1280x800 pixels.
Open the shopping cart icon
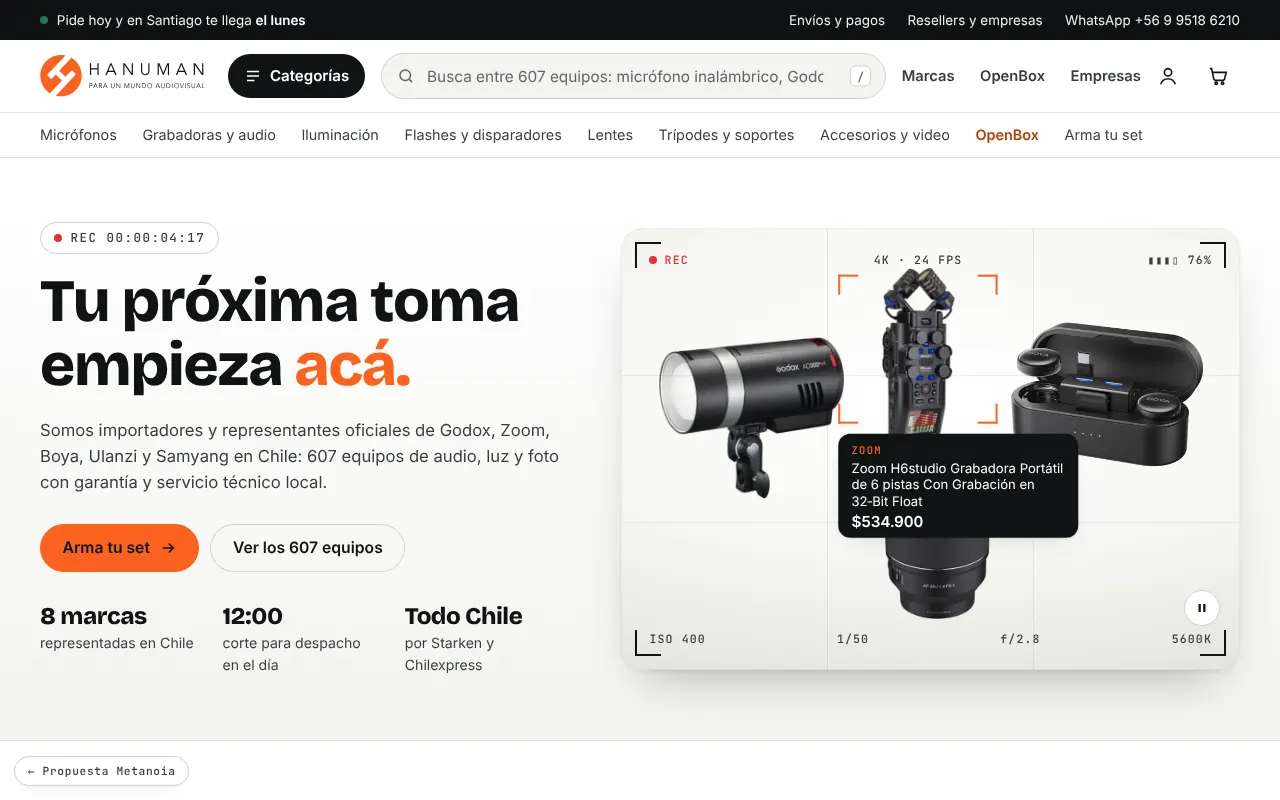[1218, 76]
